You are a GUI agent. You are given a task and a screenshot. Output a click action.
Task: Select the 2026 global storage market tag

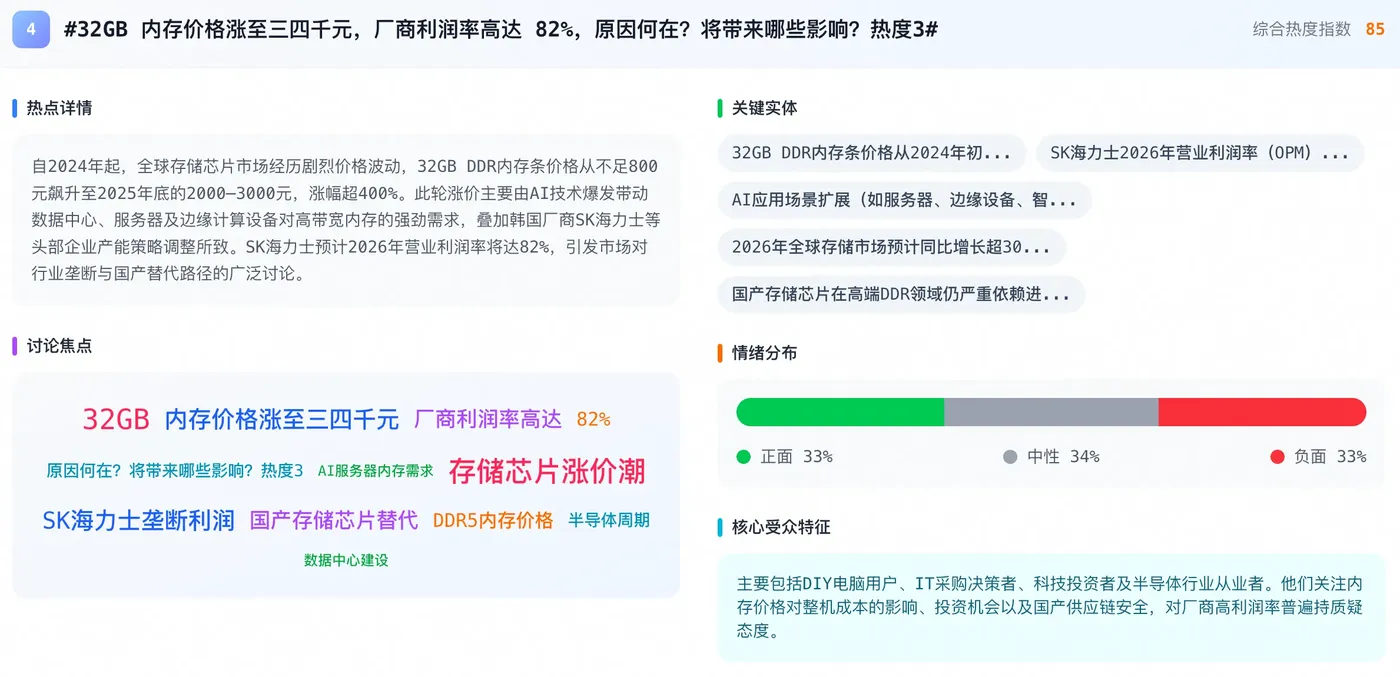click(x=891, y=247)
